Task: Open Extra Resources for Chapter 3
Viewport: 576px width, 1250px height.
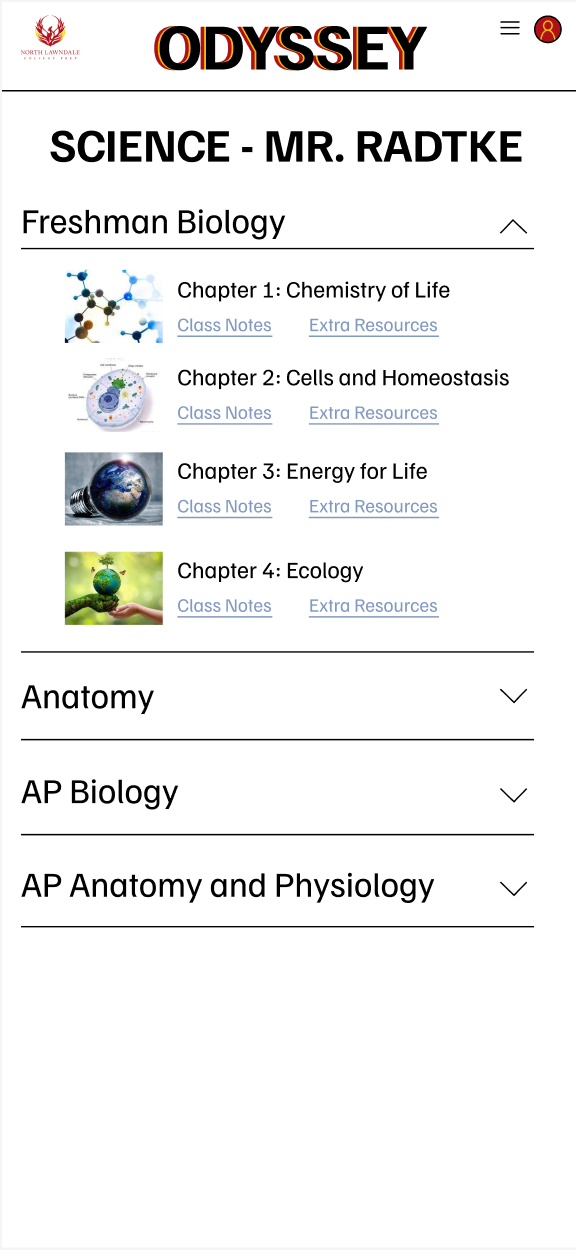Action: [373, 507]
